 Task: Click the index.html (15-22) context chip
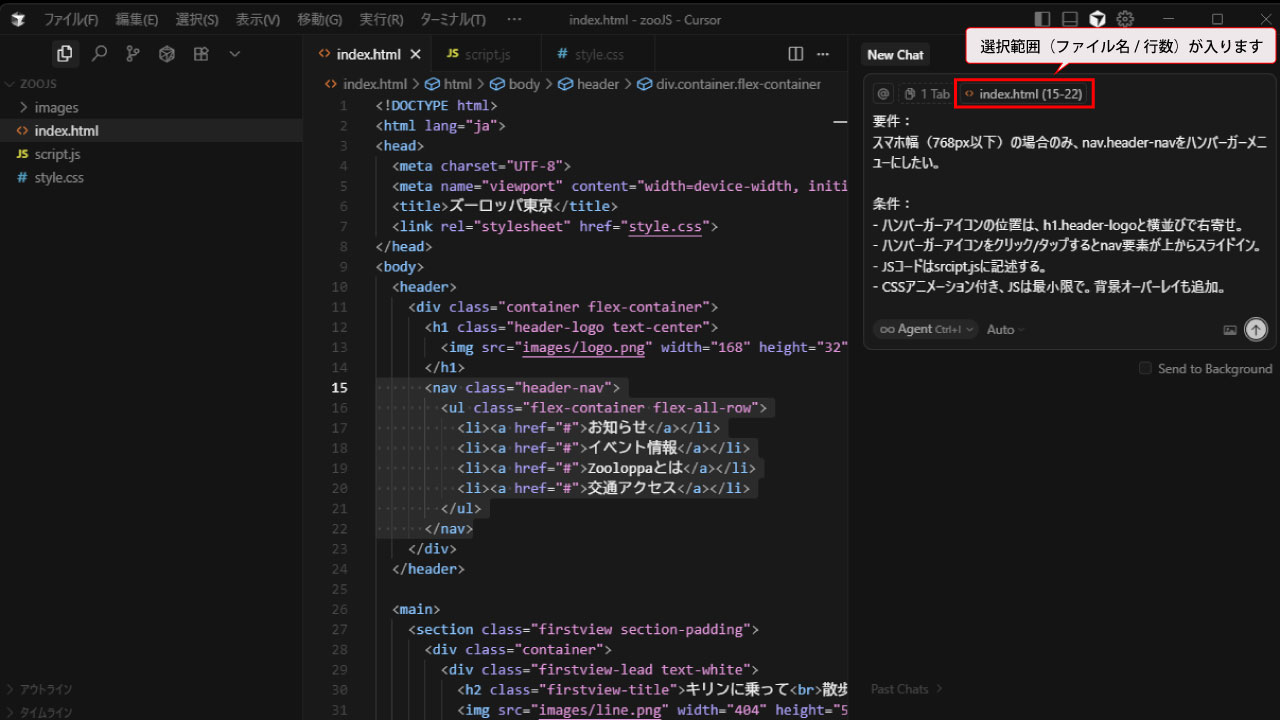1024,94
